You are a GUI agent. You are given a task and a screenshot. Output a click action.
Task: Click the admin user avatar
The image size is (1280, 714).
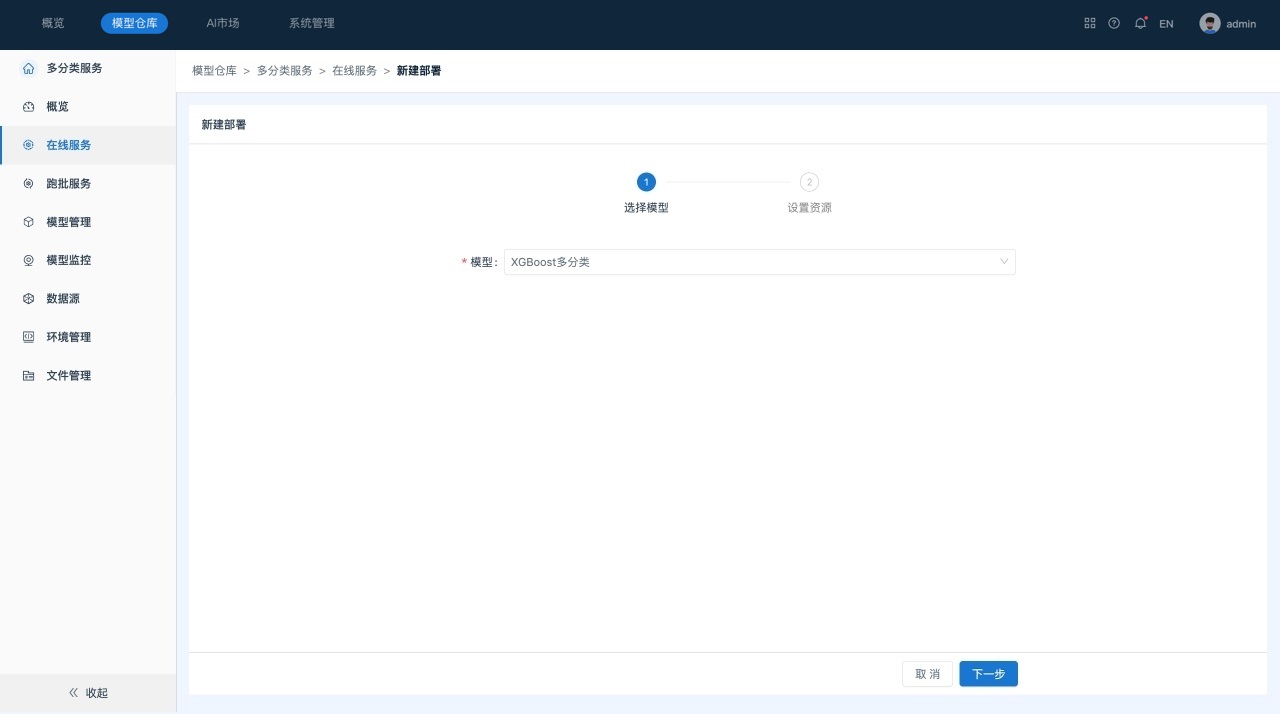(1210, 23)
